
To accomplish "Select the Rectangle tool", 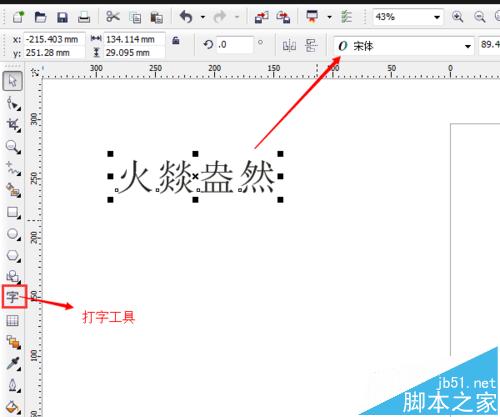I will click(x=13, y=212).
